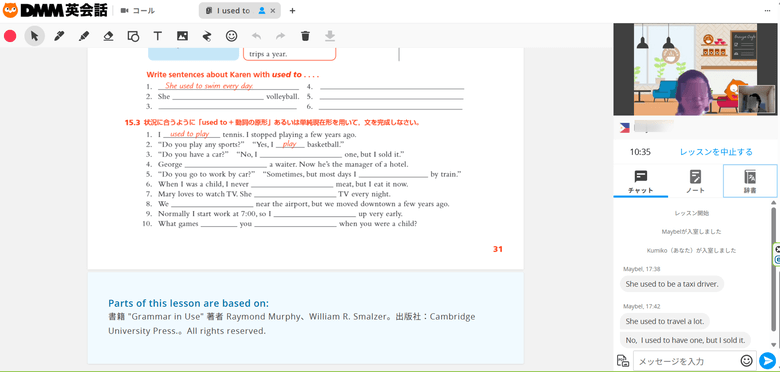This screenshot has width=780, height=372.
Task: Clear drawings with the trash icon
Action: 305,36
